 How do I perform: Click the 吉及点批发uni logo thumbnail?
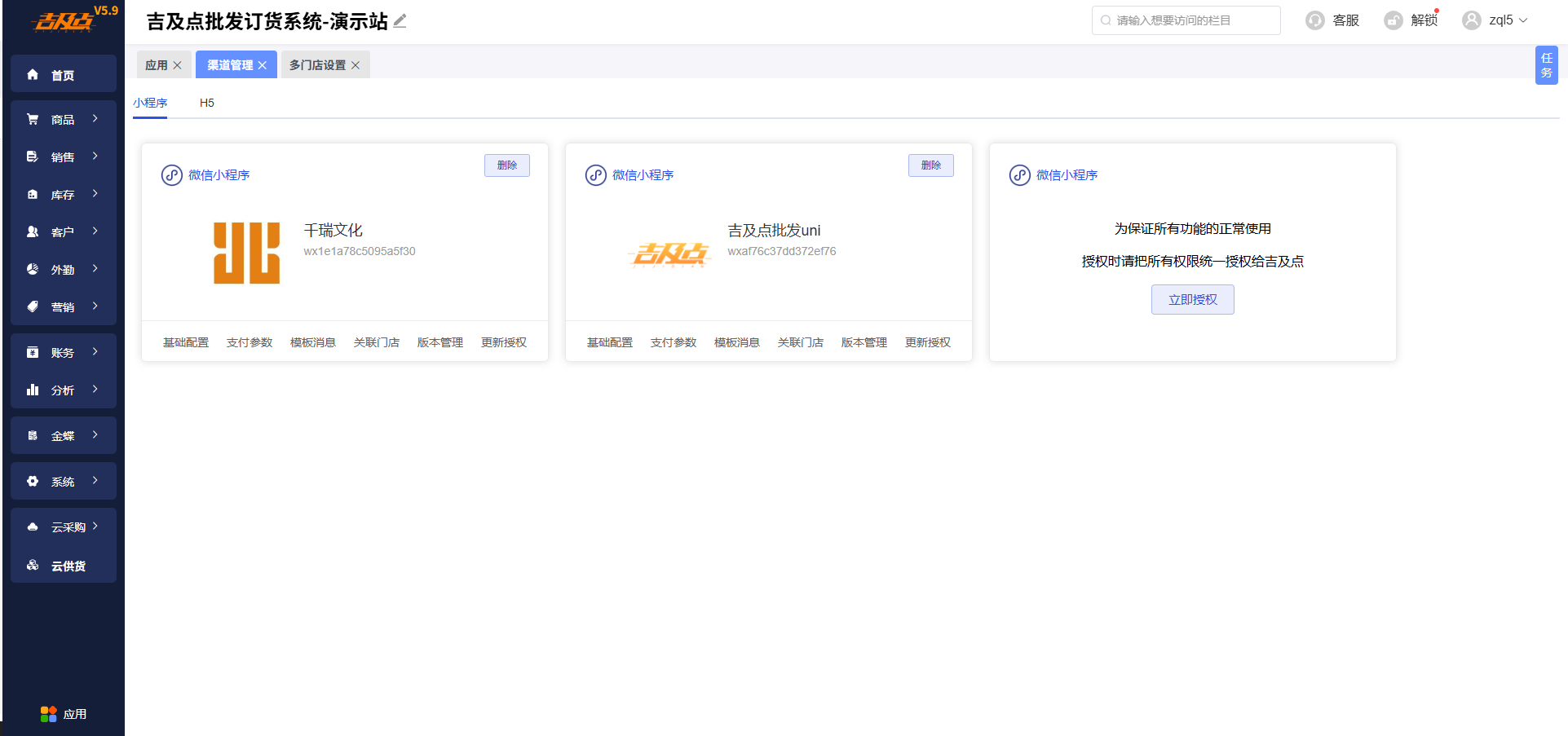(x=670, y=254)
